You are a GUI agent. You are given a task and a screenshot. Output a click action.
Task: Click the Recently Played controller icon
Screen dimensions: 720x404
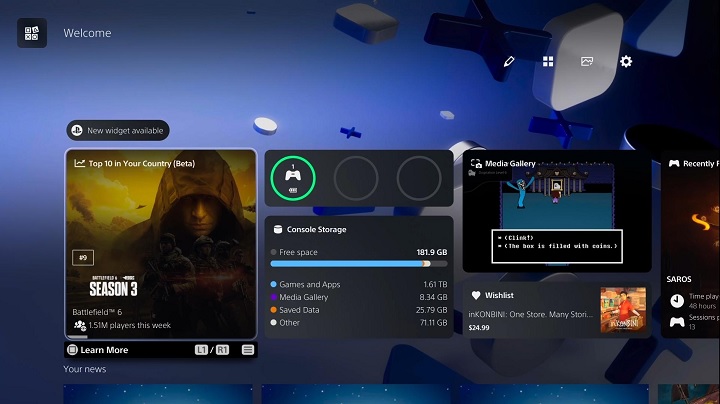tap(674, 163)
